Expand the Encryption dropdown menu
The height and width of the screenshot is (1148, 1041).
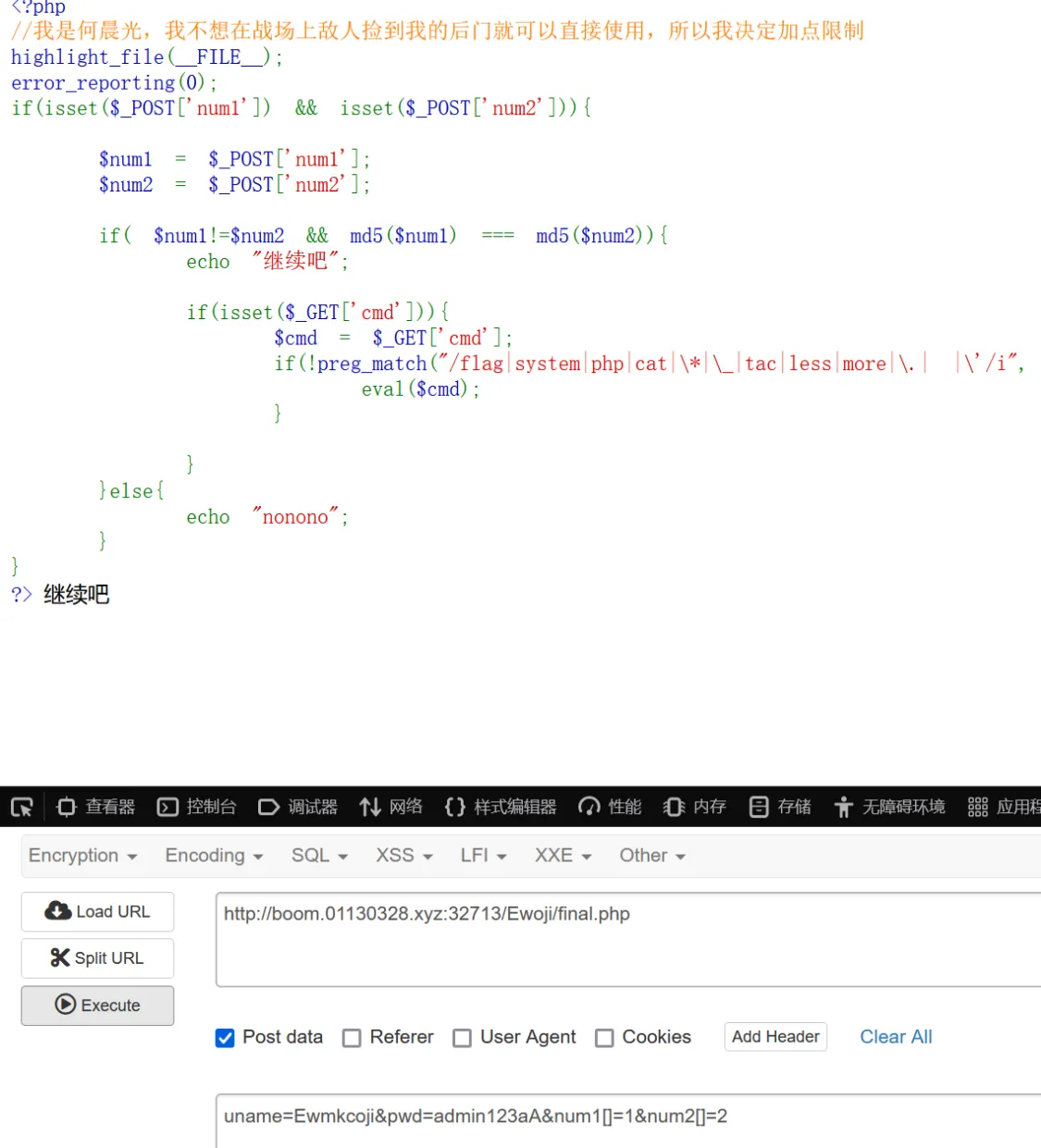83,856
